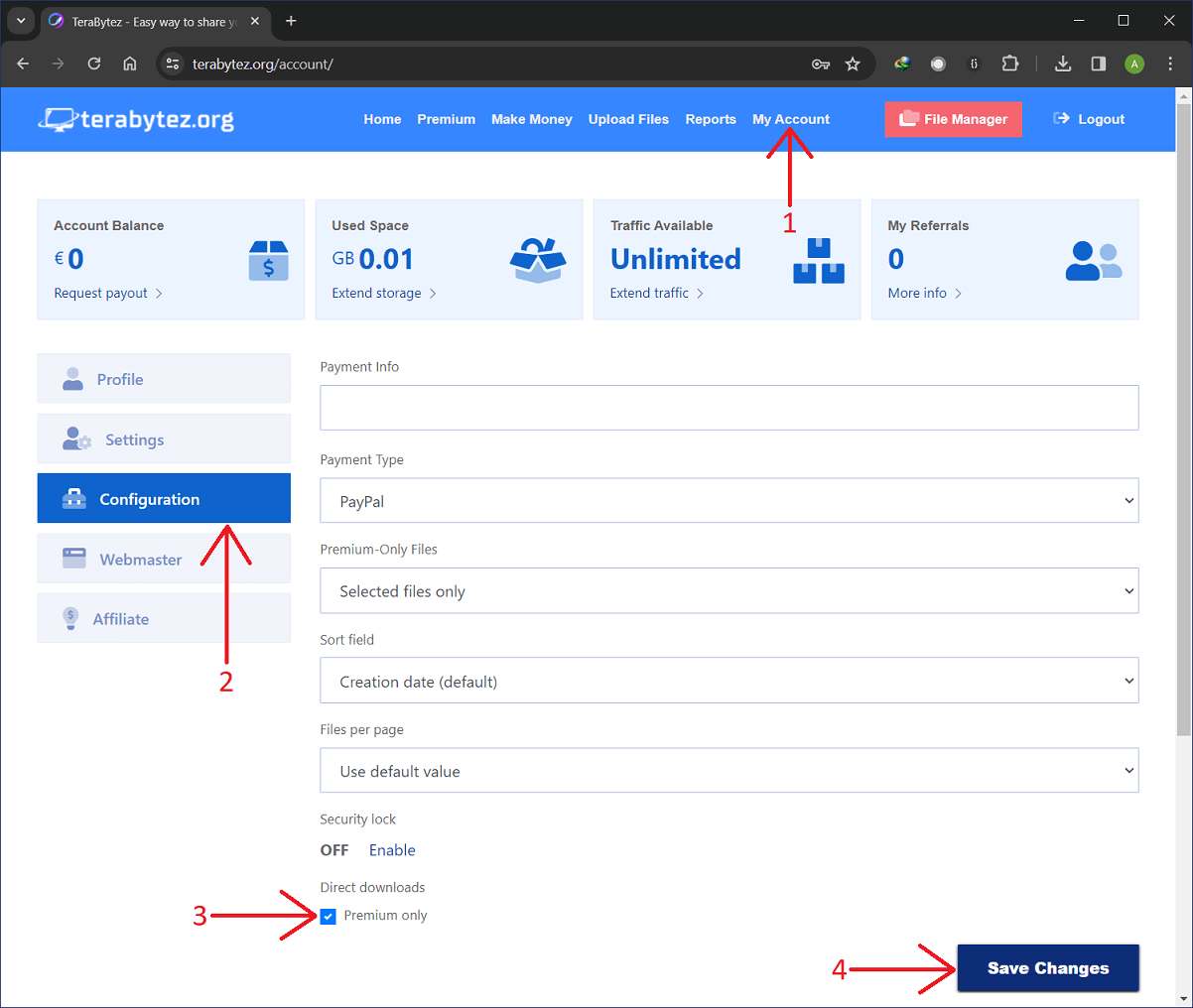The image size is (1193, 1008).
Task: Open the Request payout link
Action: (x=100, y=293)
